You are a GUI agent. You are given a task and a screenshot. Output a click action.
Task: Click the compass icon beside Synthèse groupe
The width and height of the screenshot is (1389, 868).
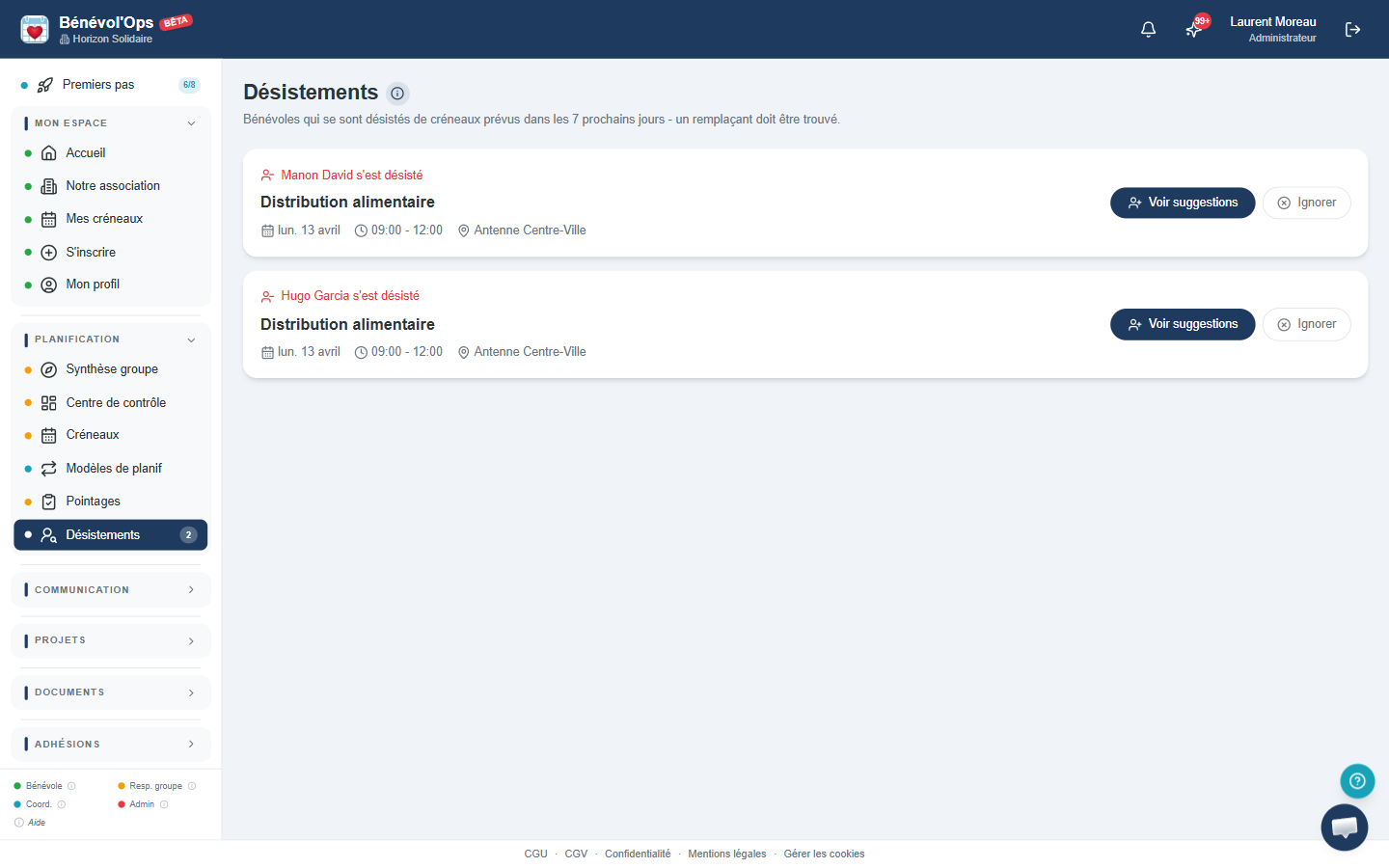click(x=49, y=369)
